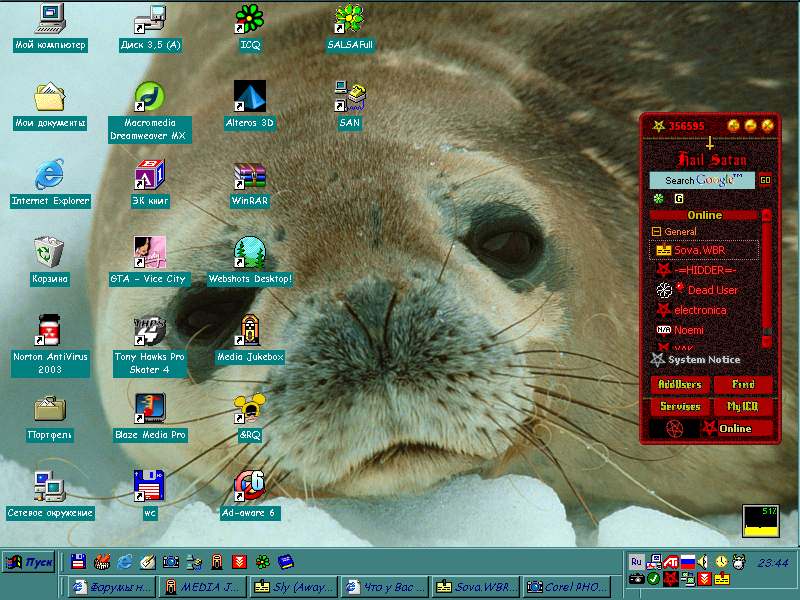Viewport: 800px width, 600px height.
Task: Open the Online status menu at panel bottom
Action: click(x=735, y=429)
